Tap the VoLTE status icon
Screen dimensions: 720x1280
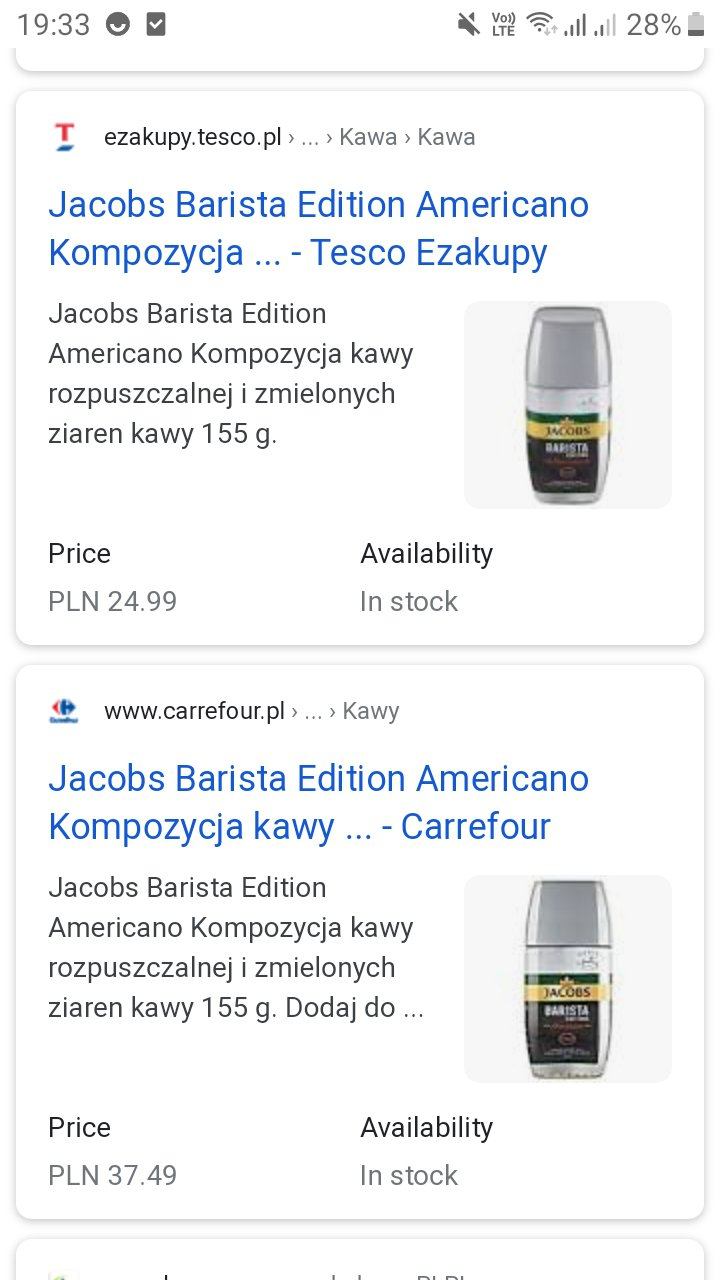point(503,25)
